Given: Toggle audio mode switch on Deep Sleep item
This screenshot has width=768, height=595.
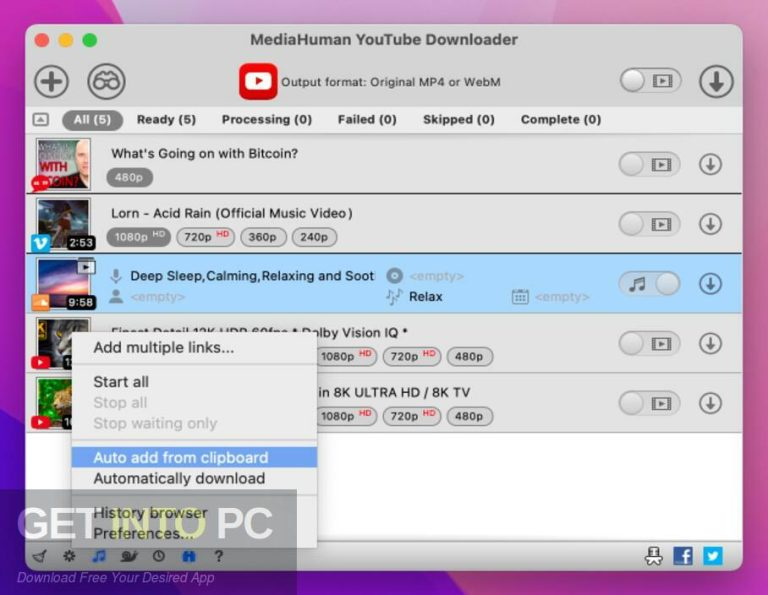Looking at the screenshot, I should pos(649,284).
